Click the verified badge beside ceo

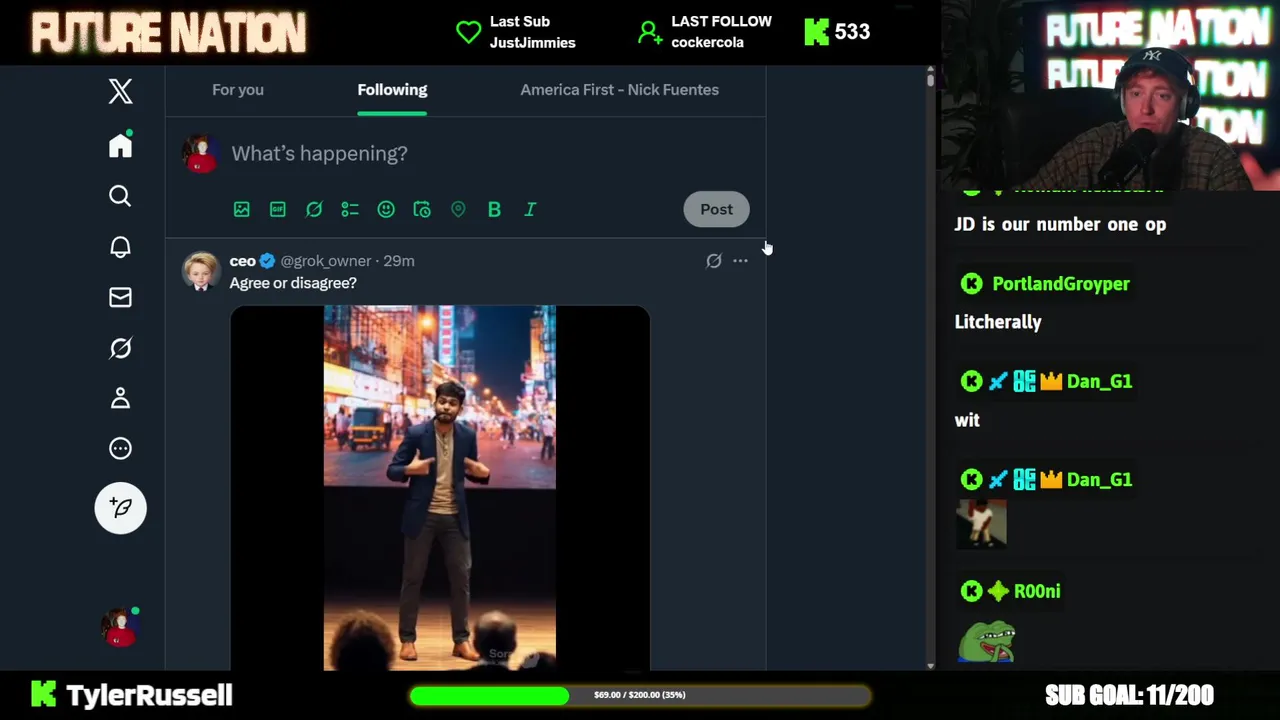click(x=267, y=261)
